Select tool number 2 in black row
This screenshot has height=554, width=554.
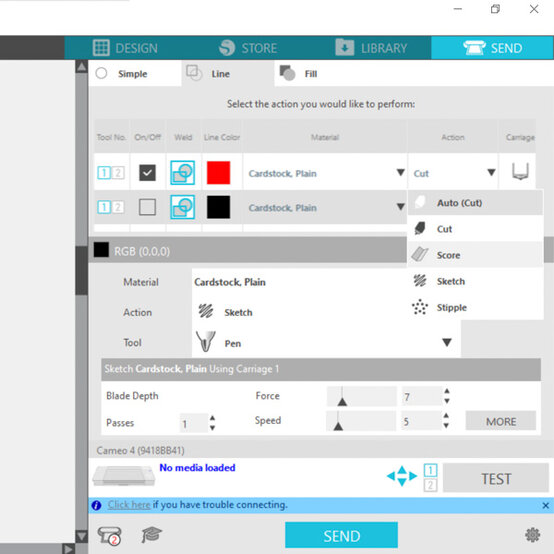(118, 207)
